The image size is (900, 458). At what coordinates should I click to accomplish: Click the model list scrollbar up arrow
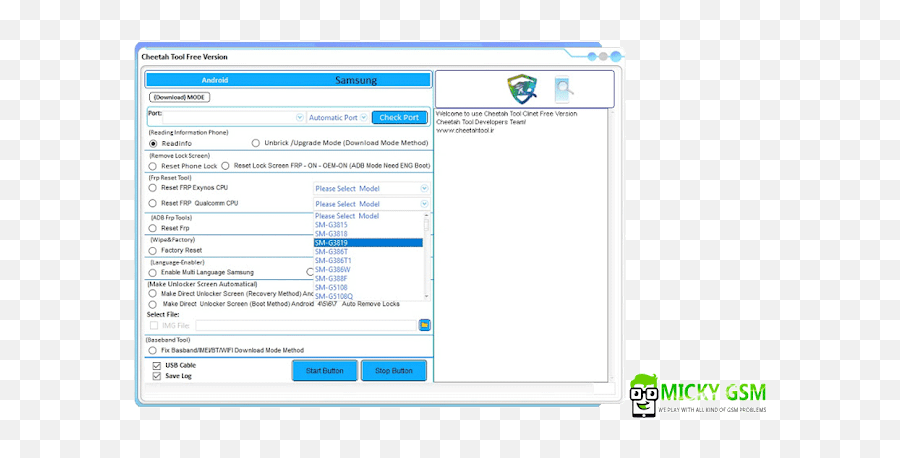click(x=426, y=215)
